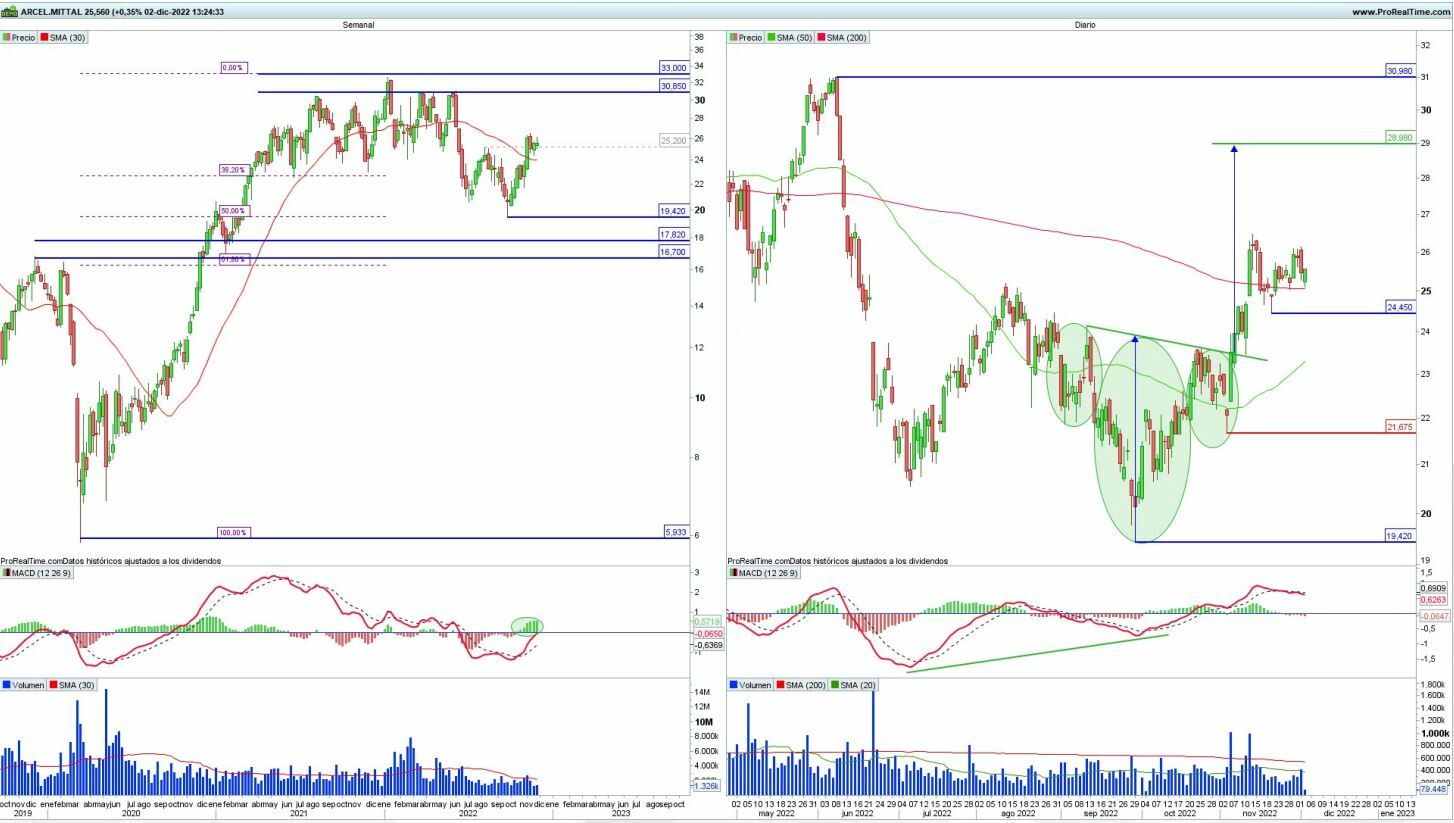Select the green 28,980 target price label
Viewport: 1454px width, 823px height.
pos(1400,138)
